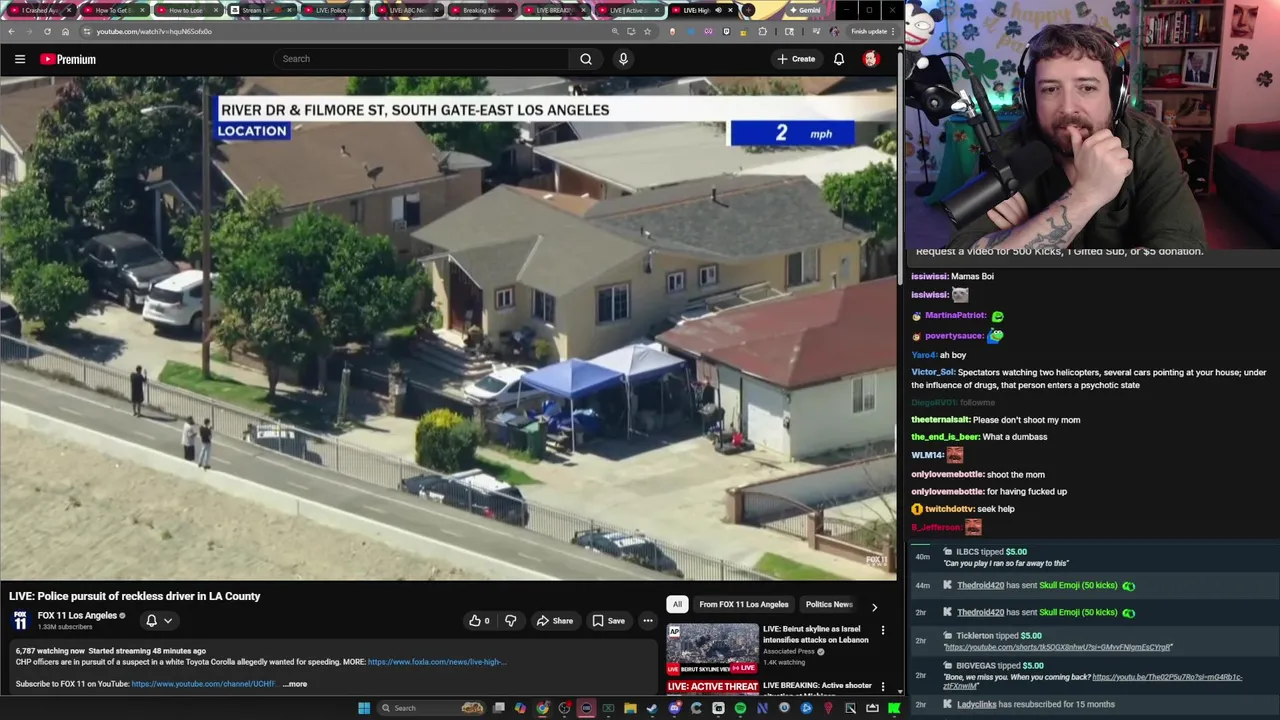
Task: Click Finish update in Chrome
Action: (869, 31)
